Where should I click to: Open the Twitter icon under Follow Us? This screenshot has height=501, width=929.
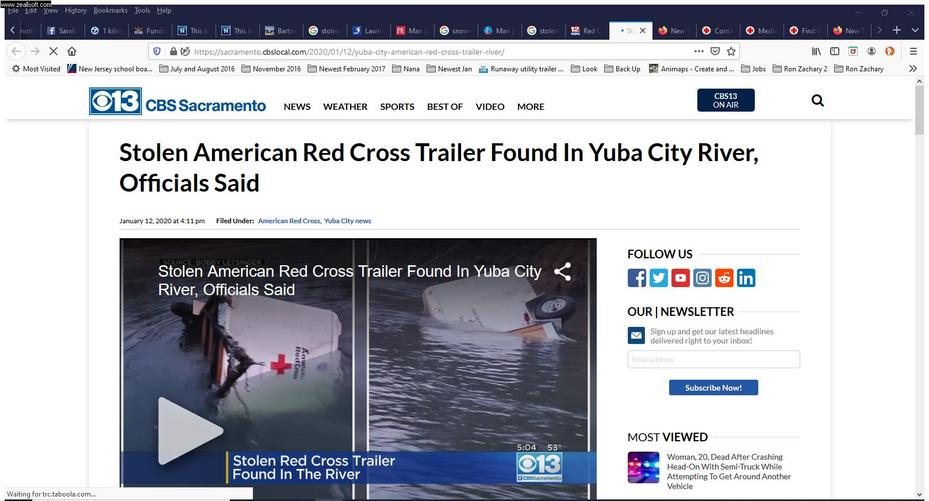pos(658,278)
